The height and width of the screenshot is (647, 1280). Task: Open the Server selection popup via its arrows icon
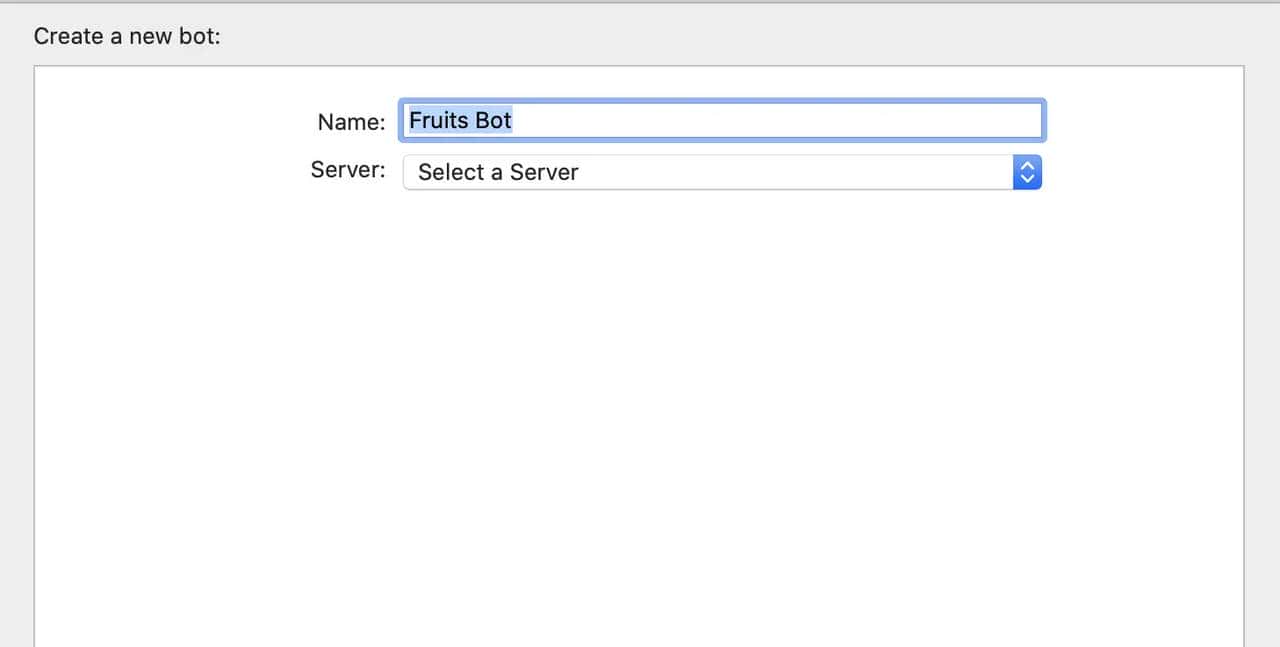[x=1027, y=172]
